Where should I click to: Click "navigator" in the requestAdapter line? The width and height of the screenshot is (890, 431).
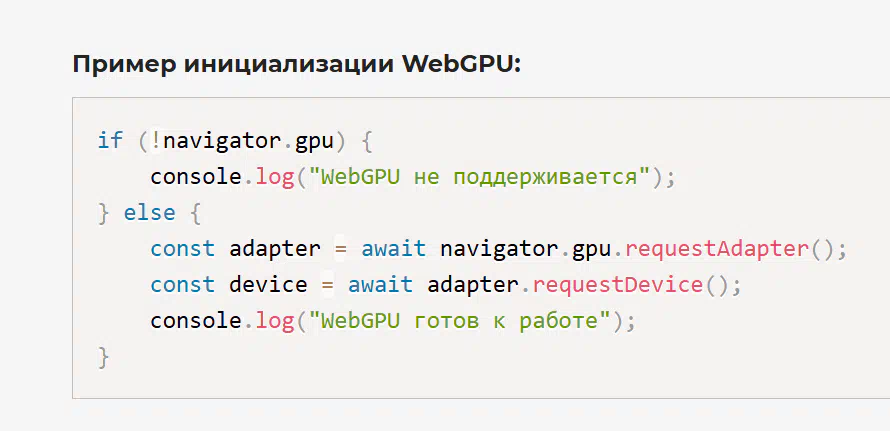pyautogui.click(x=498, y=249)
